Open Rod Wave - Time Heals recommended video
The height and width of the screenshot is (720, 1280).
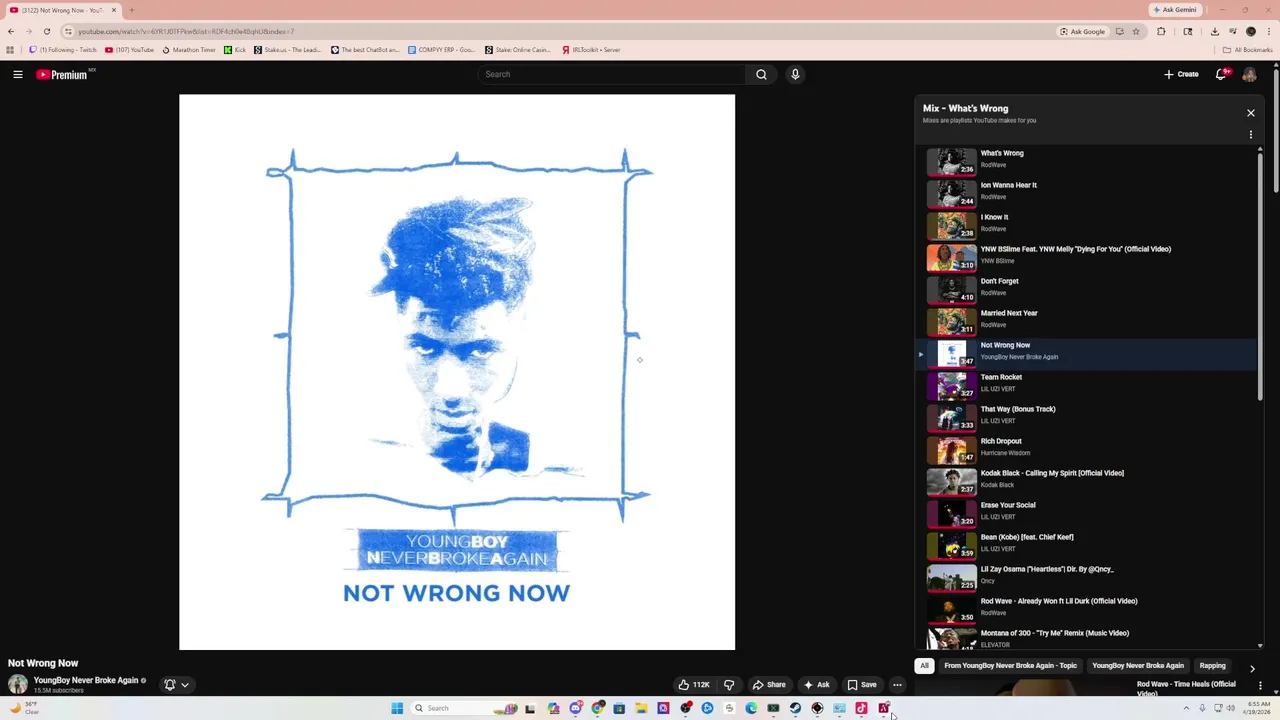pyautogui.click(x=1186, y=688)
